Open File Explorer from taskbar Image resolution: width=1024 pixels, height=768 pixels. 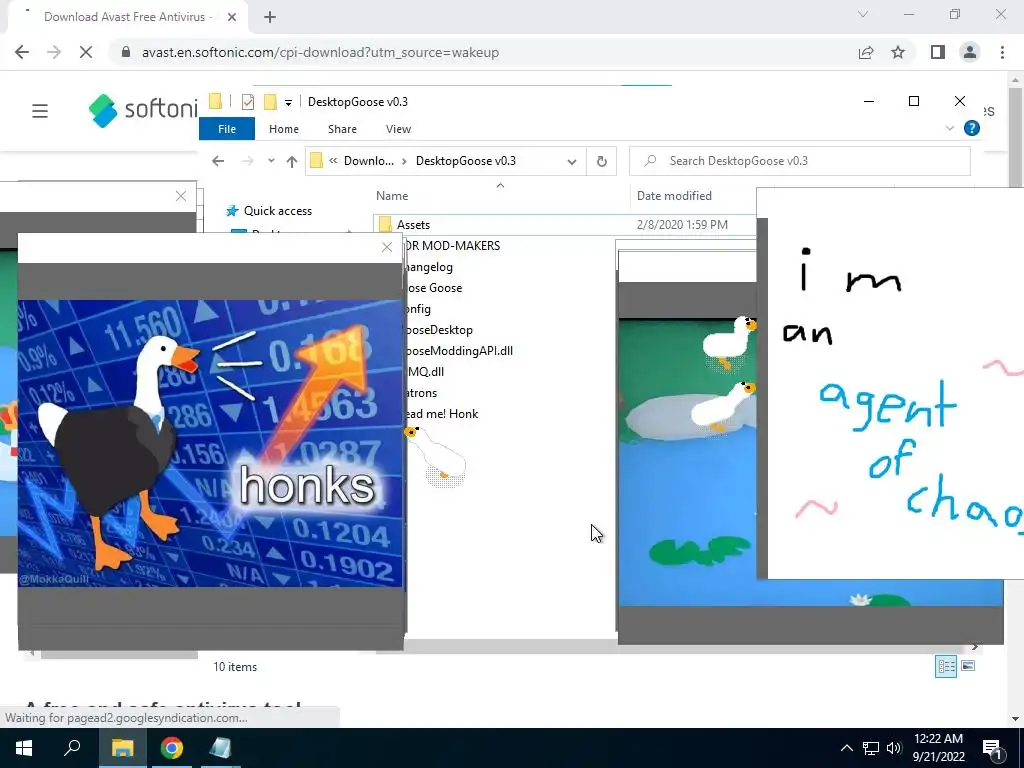121,748
